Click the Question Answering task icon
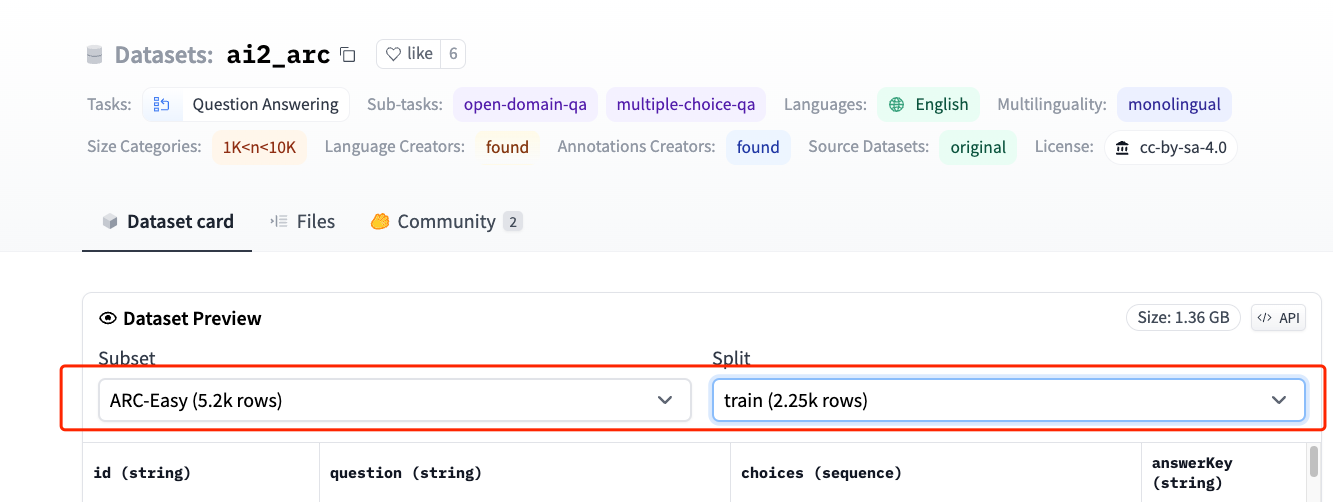Screen dimensions: 1333x502 pos(162,104)
